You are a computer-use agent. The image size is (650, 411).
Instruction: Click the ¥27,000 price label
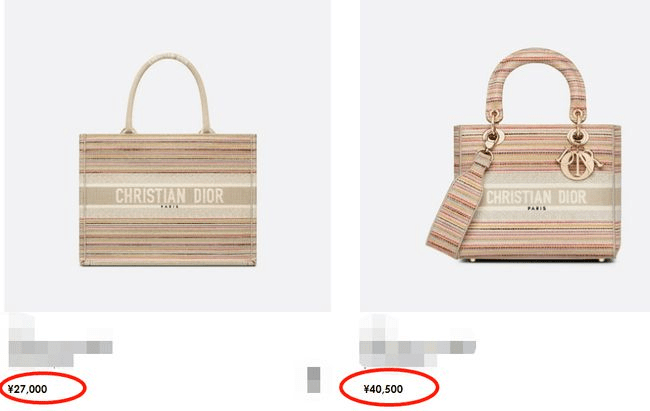pyautogui.click(x=27, y=389)
